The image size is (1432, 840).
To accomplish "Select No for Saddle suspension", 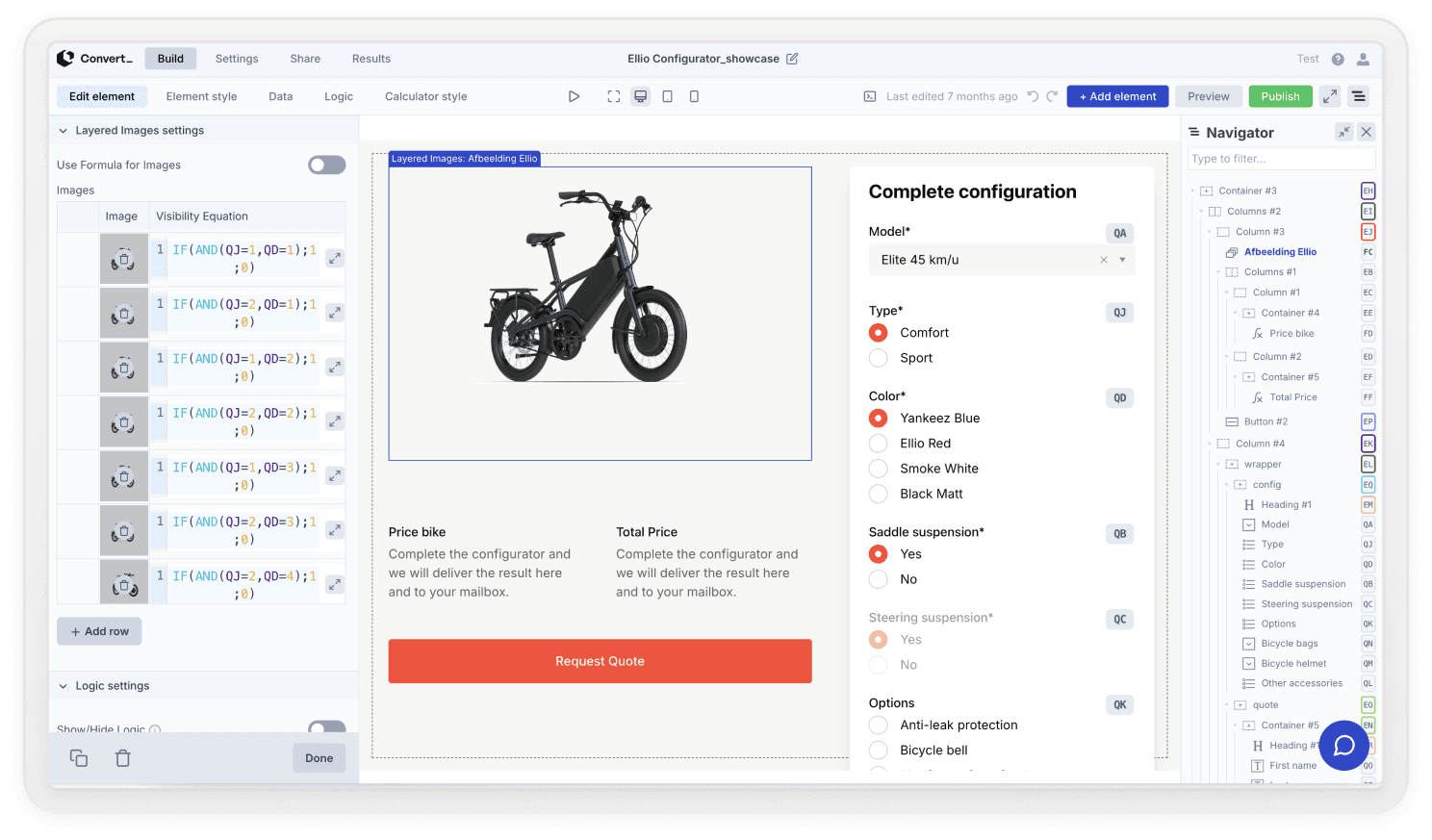I will [x=879, y=579].
